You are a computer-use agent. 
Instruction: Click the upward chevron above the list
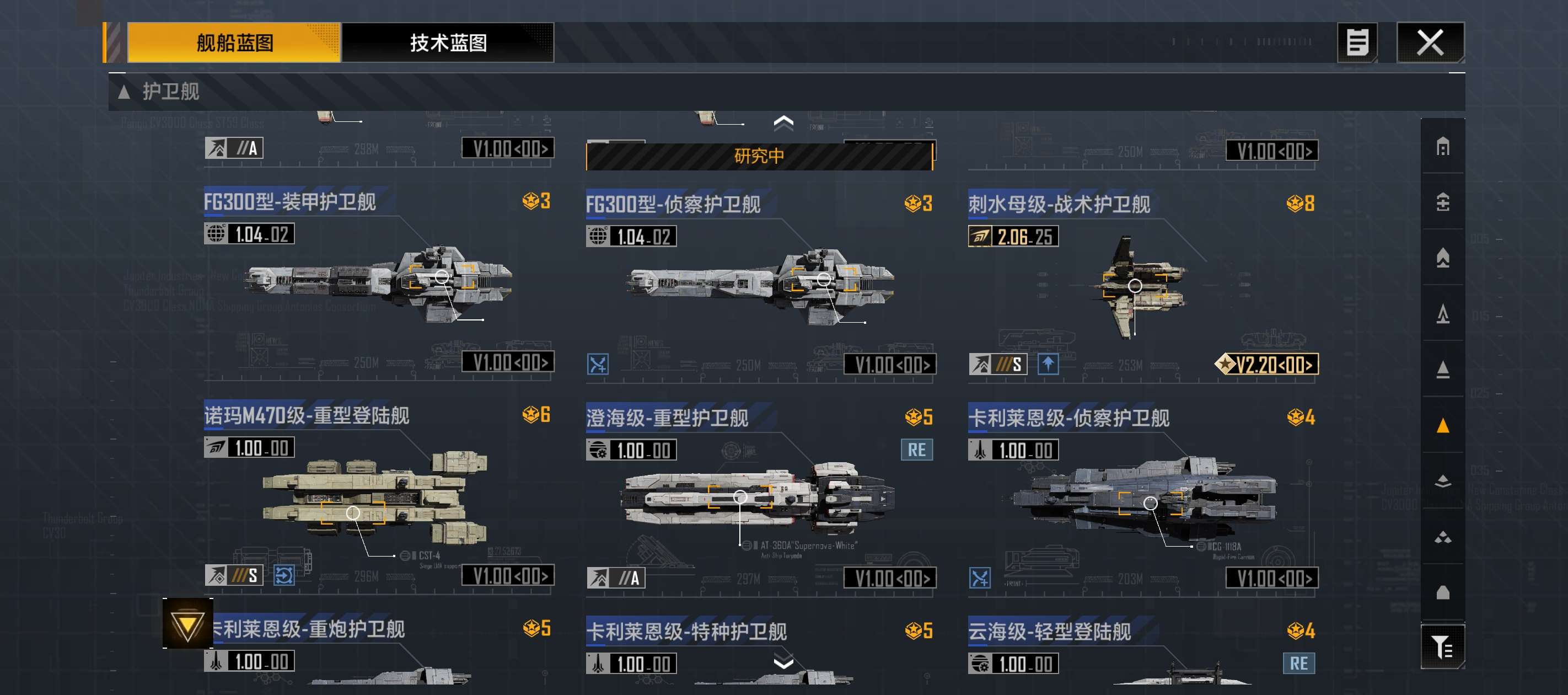point(783,123)
